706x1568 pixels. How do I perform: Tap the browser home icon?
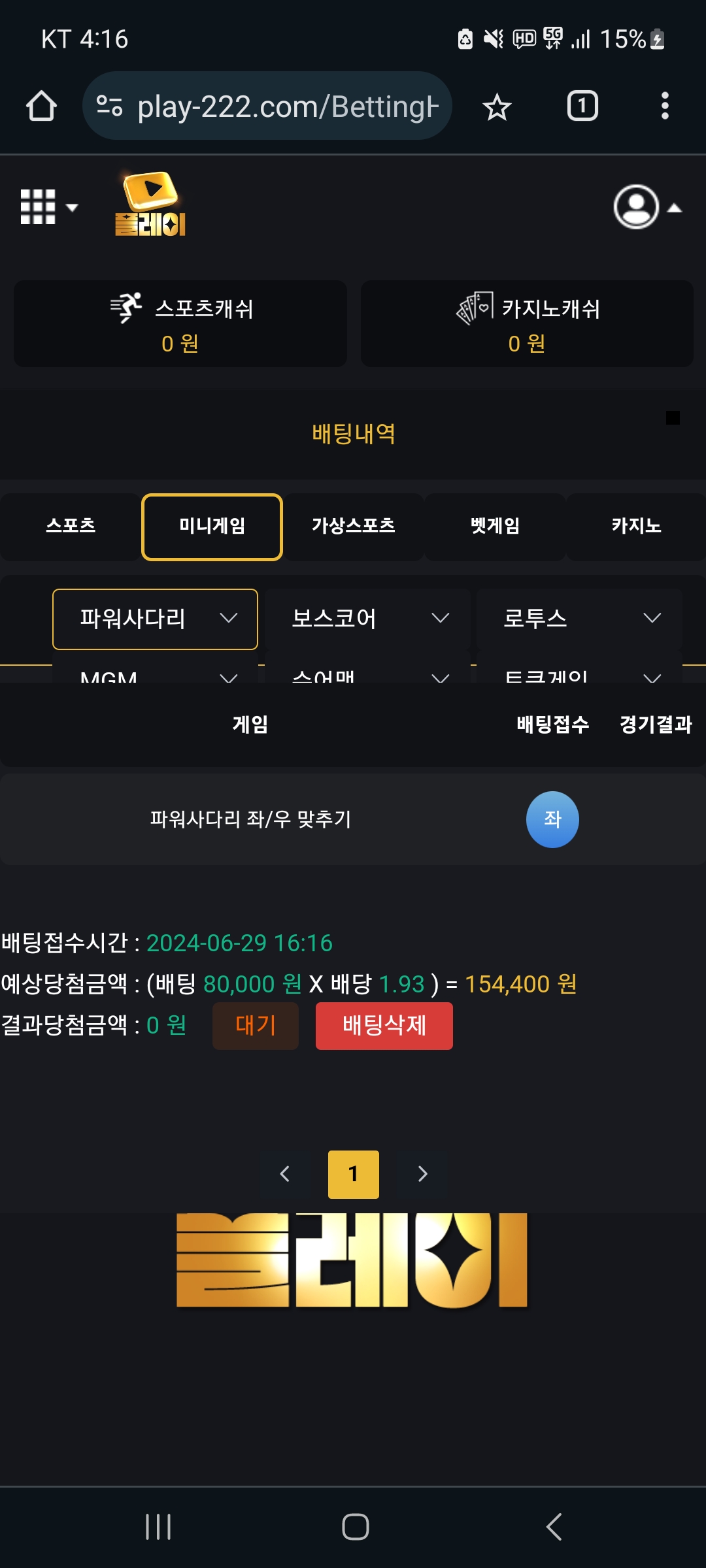pyautogui.click(x=41, y=106)
